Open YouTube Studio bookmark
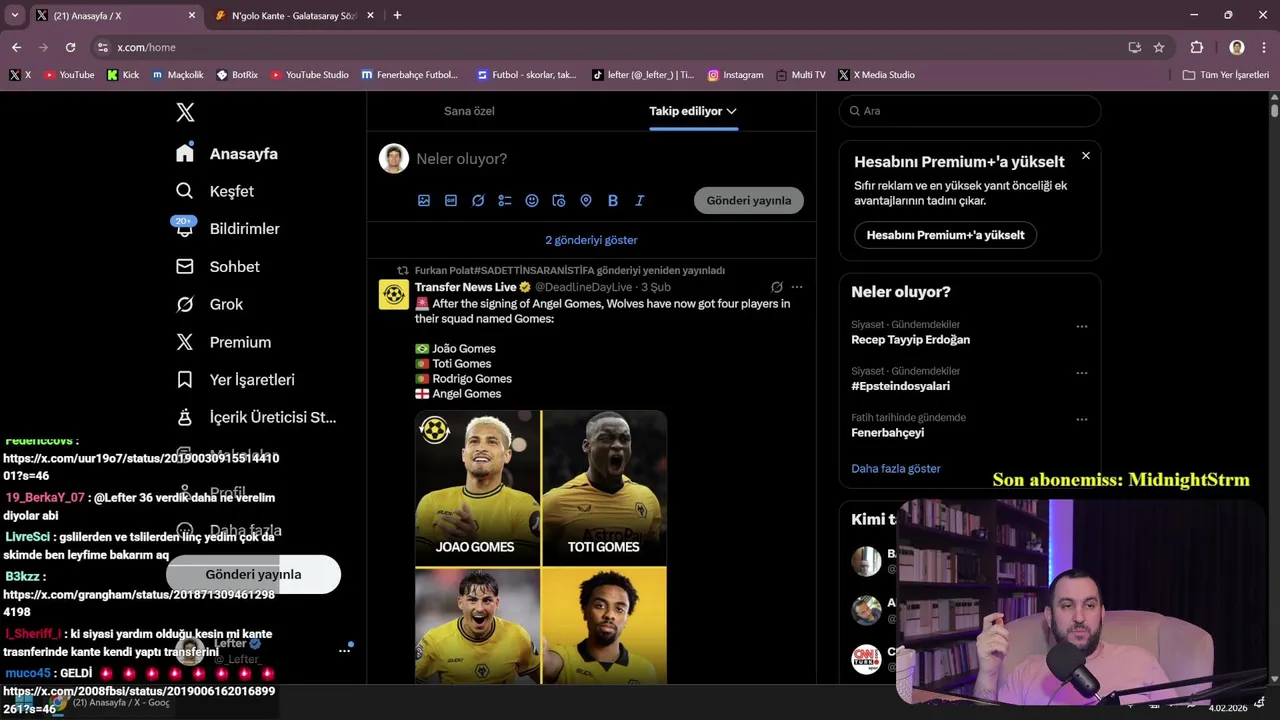The height and width of the screenshot is (720, 1280). 309,75
